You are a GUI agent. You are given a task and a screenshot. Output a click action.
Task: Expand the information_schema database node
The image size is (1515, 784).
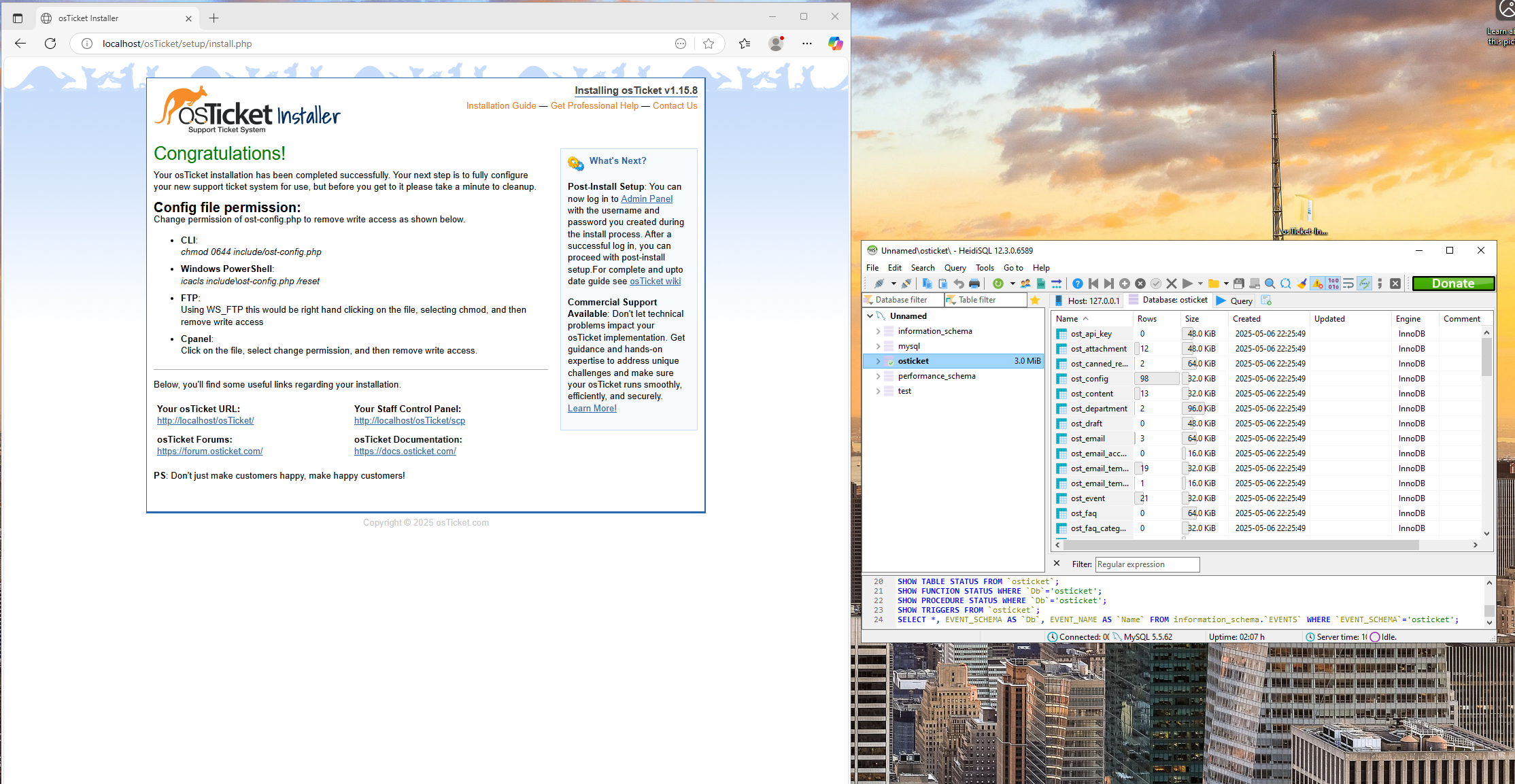coord(878,331)
